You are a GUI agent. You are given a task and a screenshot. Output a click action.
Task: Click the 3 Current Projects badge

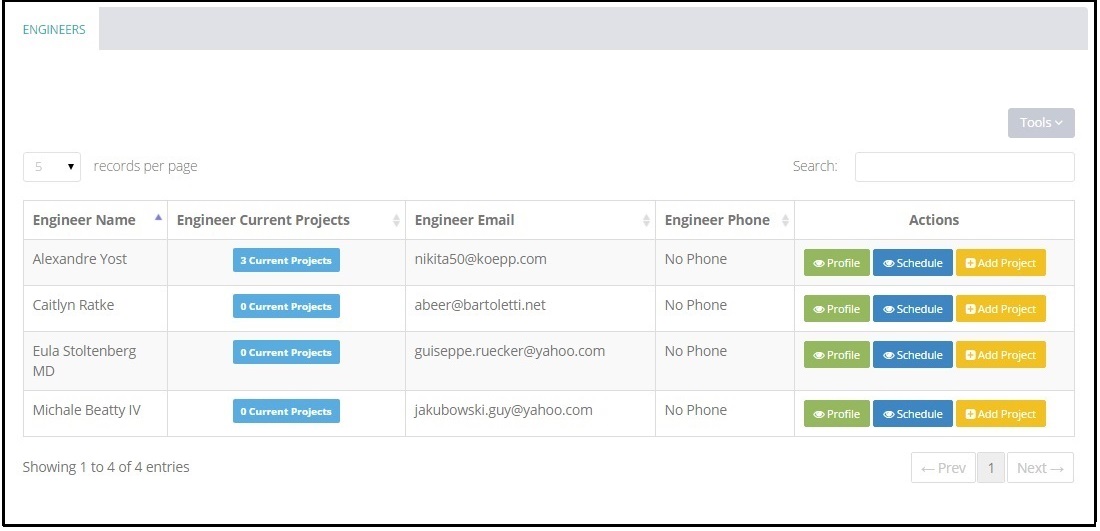point(286,261)
